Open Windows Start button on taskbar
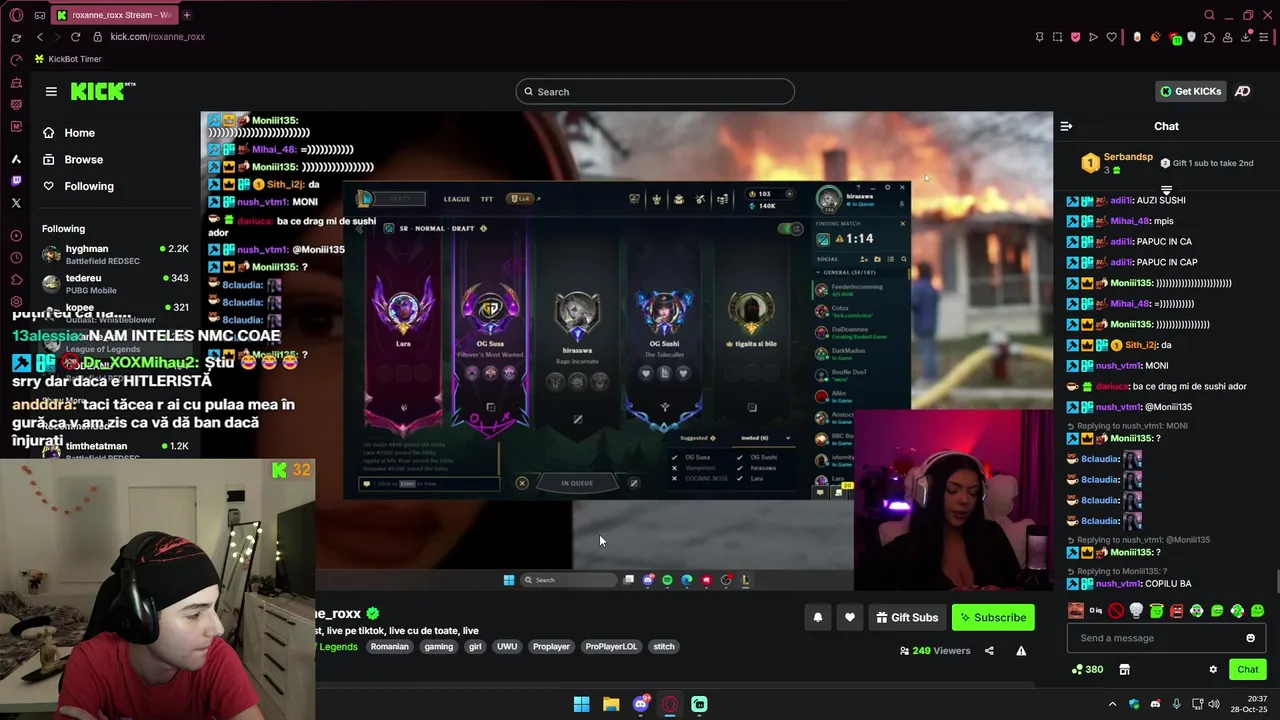The image size is (1280, 720). pos(581,704)
